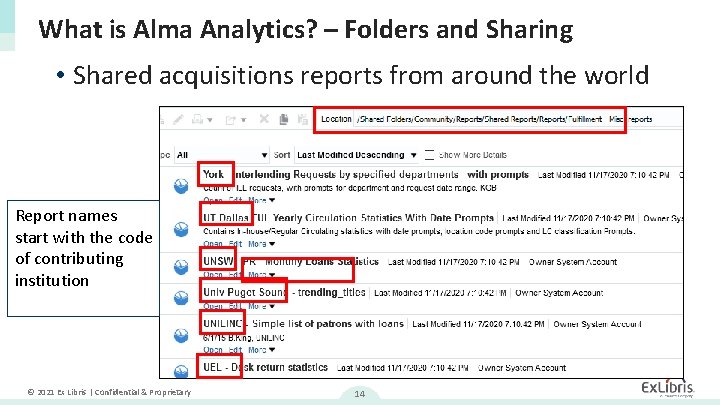Open the print icon dropdown arrow

[x=210, y=120]
